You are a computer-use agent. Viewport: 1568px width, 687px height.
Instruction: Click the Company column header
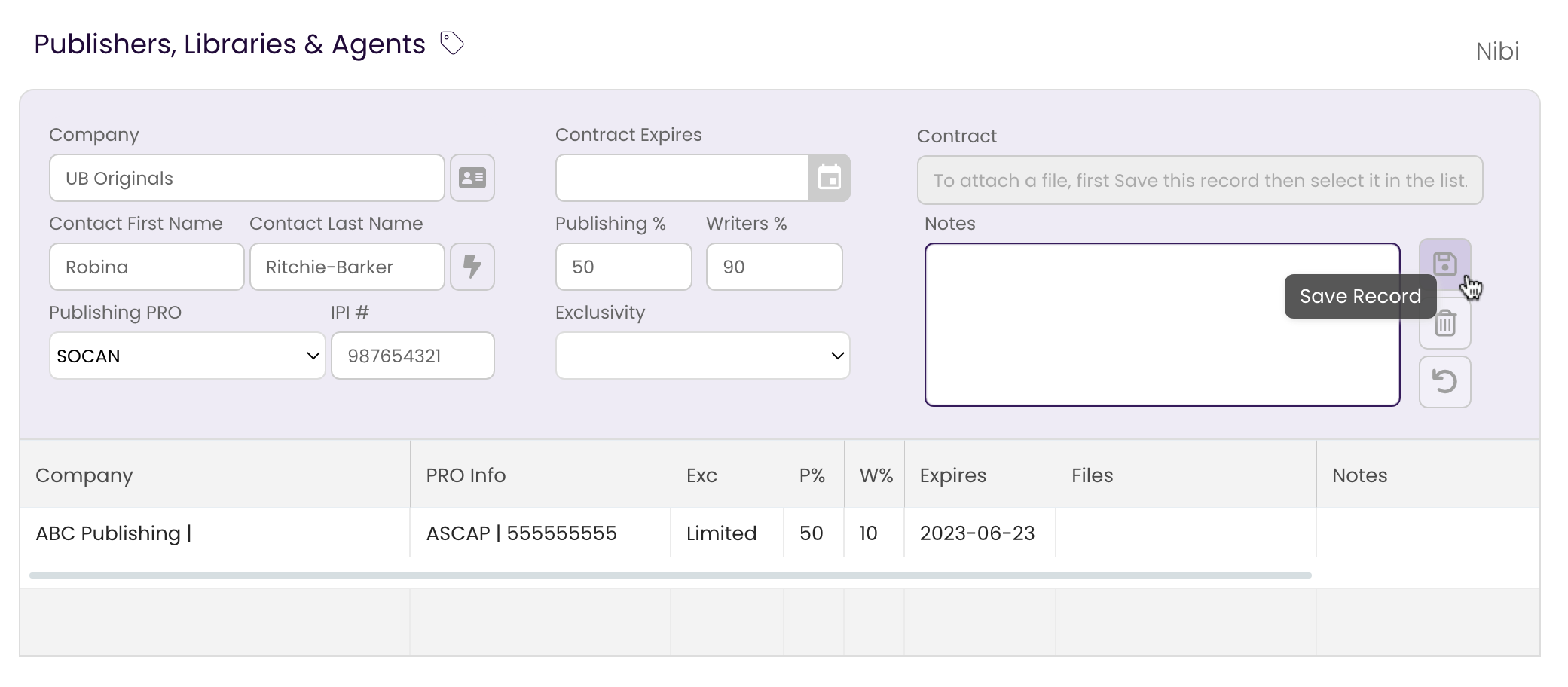(x=215, y=475)
